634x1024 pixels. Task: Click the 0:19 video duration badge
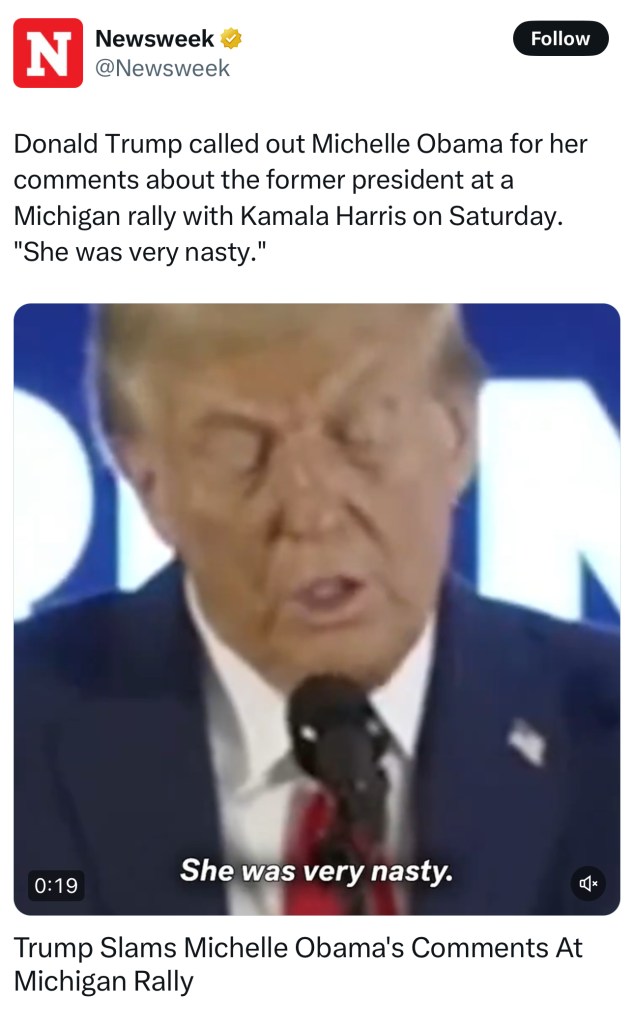(x=56, y=886)
